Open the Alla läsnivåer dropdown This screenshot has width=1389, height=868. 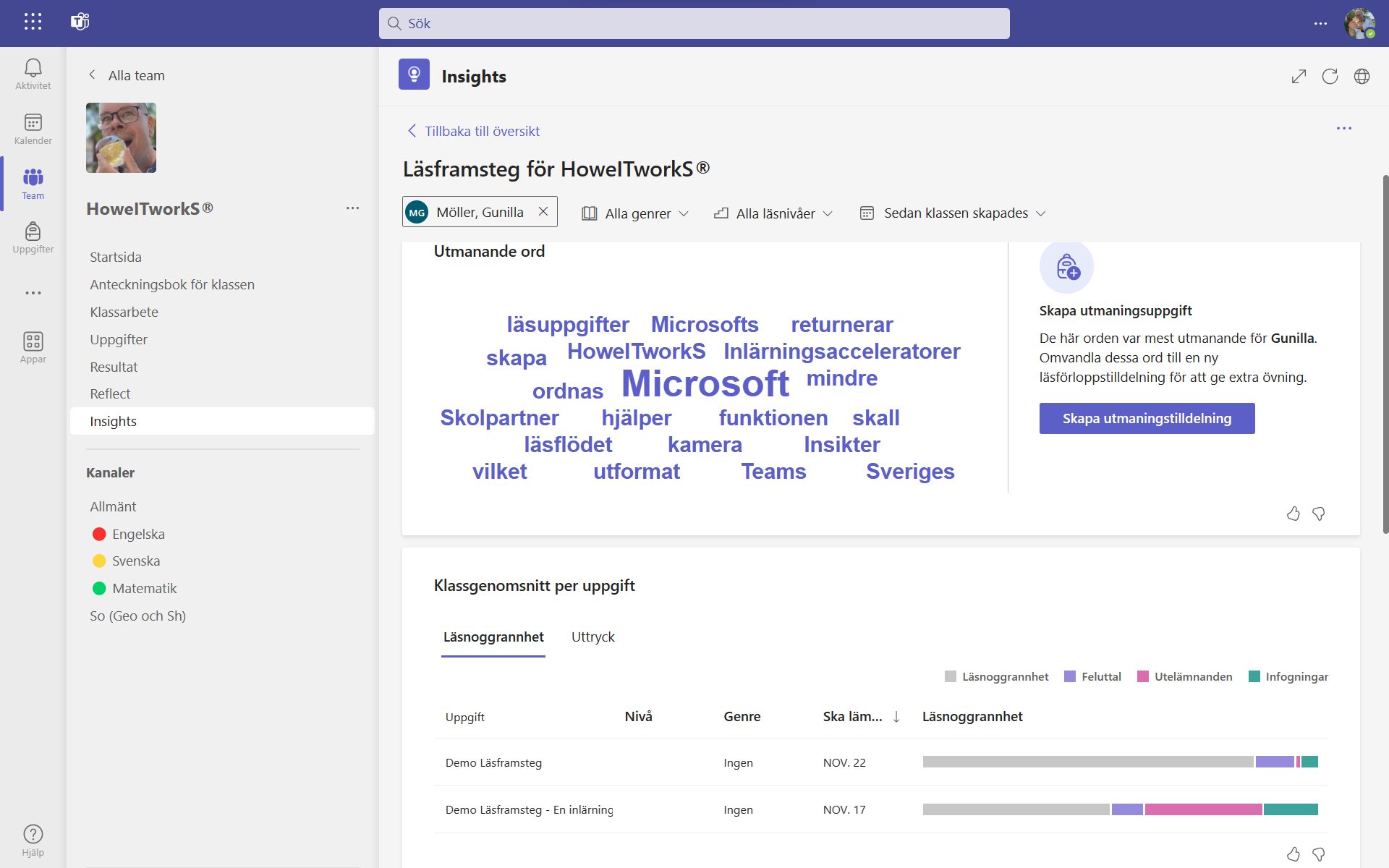[x=773, y=213]
